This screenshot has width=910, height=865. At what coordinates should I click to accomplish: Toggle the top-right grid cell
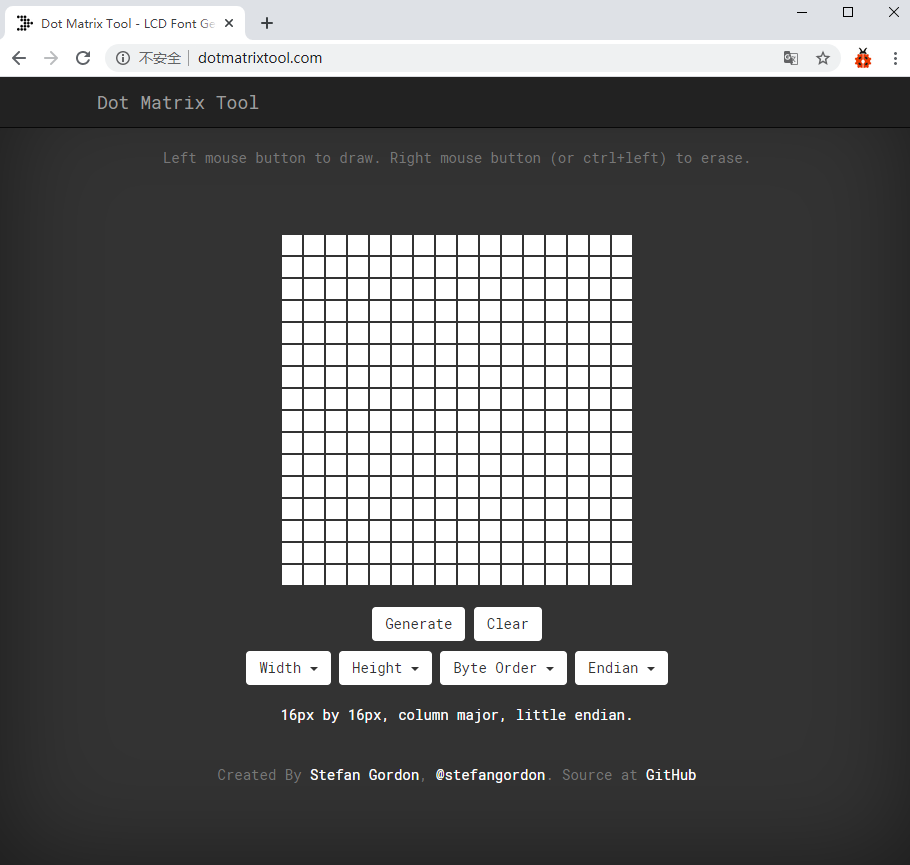pyautogui.click(x=622, y=245)
